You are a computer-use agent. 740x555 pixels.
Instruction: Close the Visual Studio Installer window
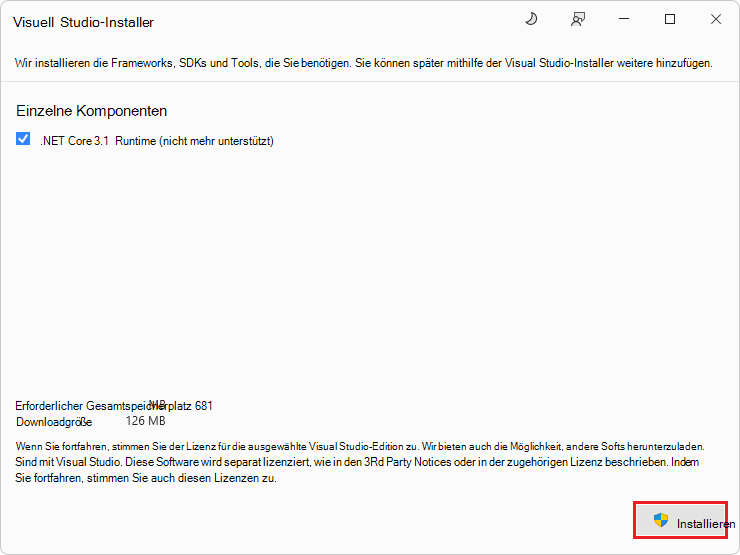(x=716, y=20)
